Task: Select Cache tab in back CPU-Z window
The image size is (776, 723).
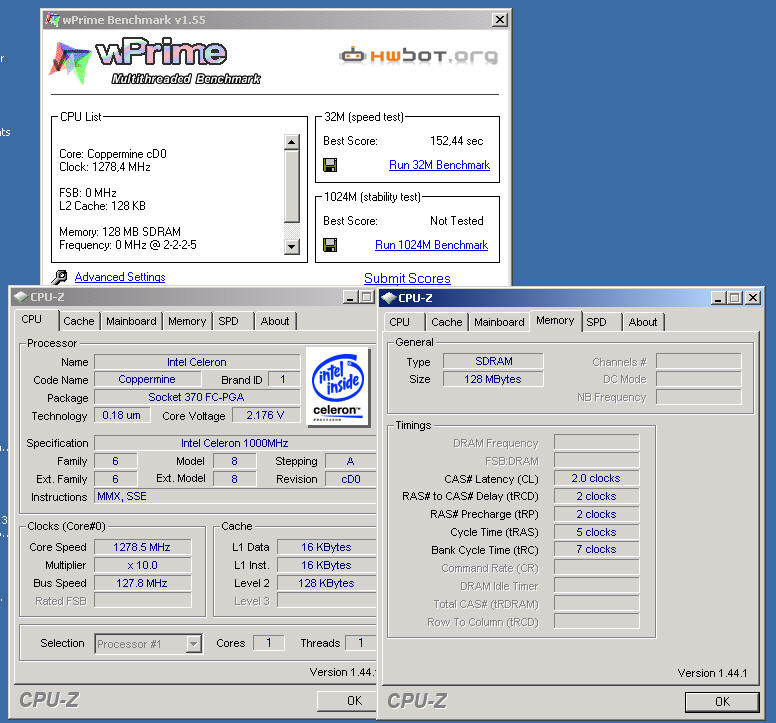Action: pyautogui.click(x=79, y=321)
